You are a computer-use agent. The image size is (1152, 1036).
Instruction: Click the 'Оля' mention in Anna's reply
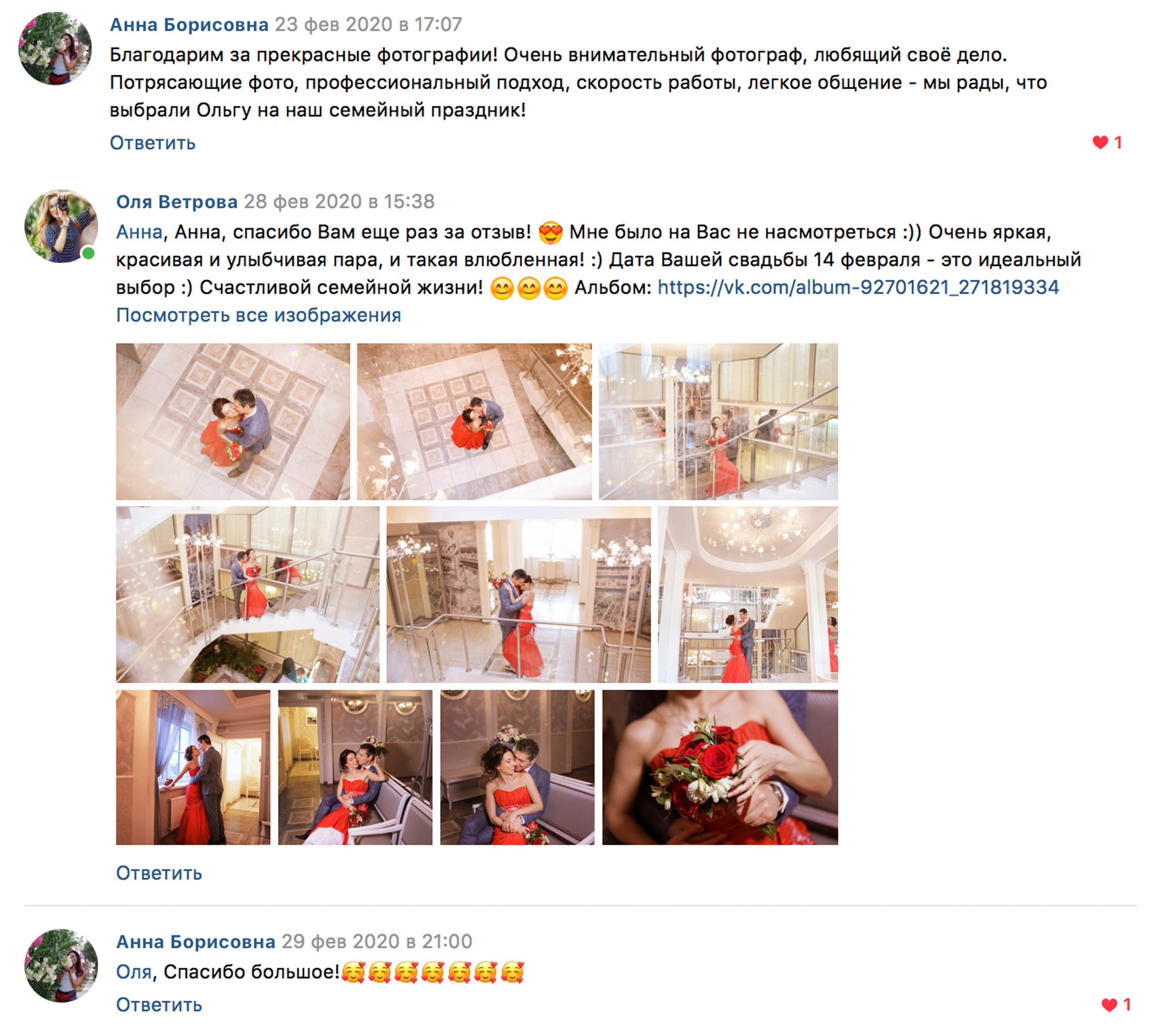[x=134, y=972]
